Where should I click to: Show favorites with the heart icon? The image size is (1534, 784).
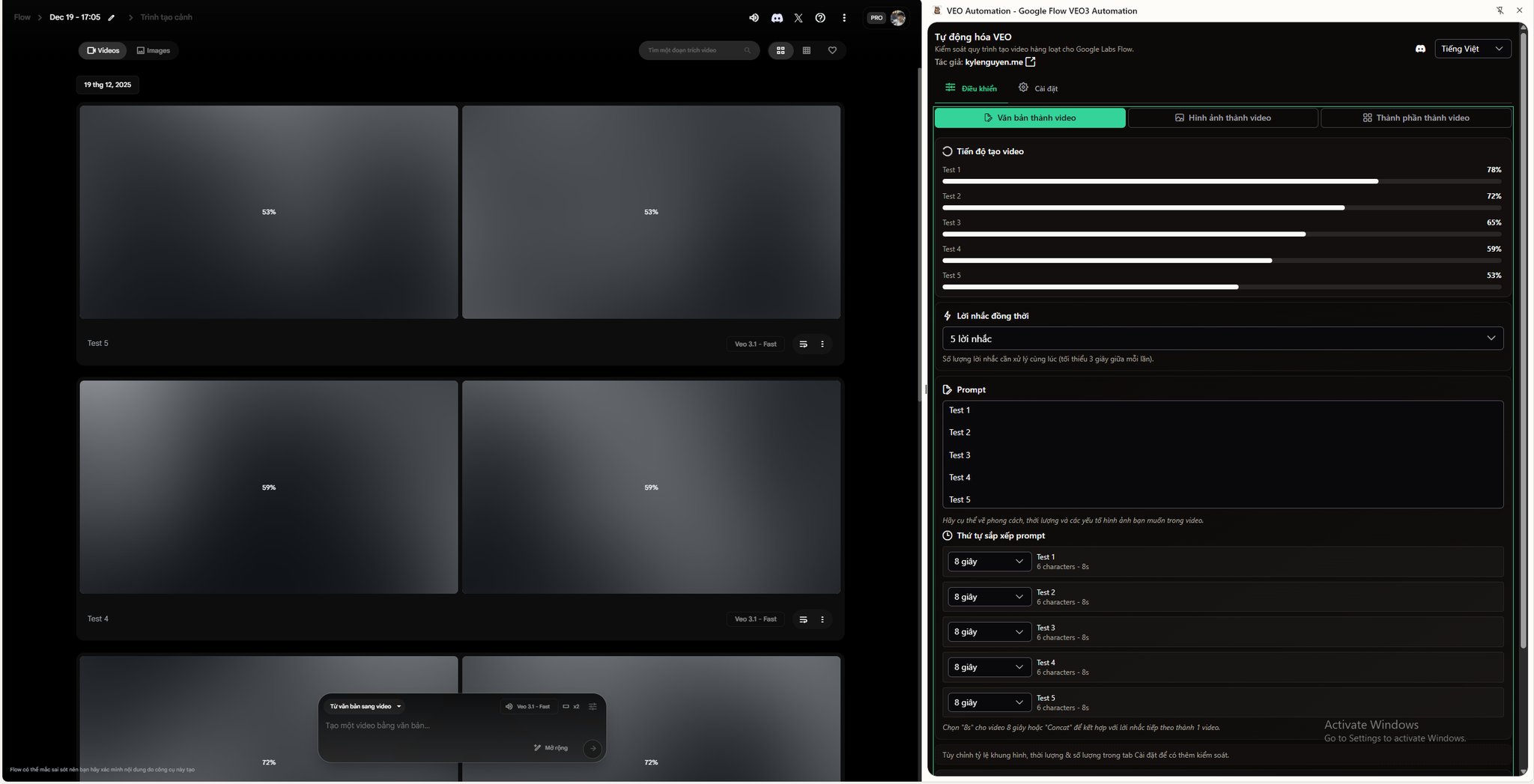pyautogui.click(x=832, y=51)
